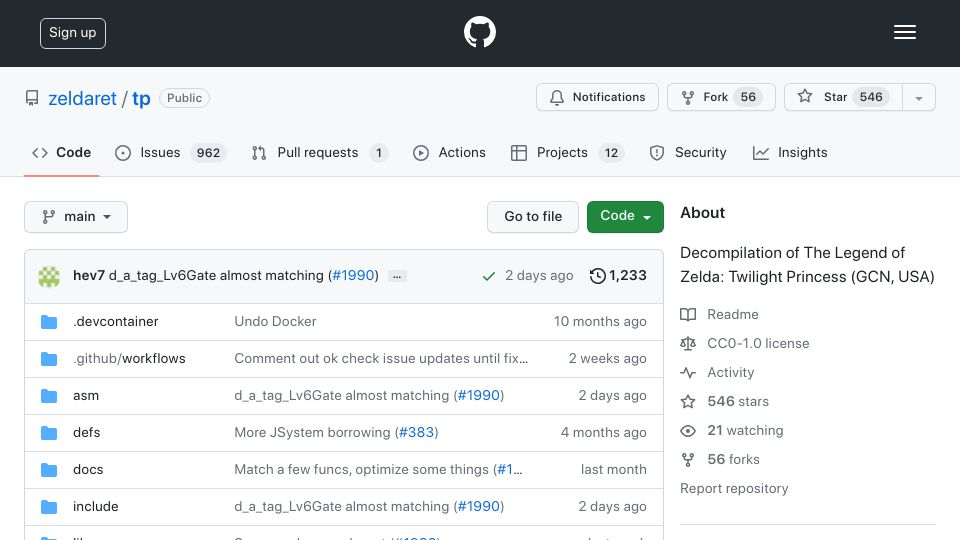
Task: Open the defs folder
Action: (x=86, y=432)
